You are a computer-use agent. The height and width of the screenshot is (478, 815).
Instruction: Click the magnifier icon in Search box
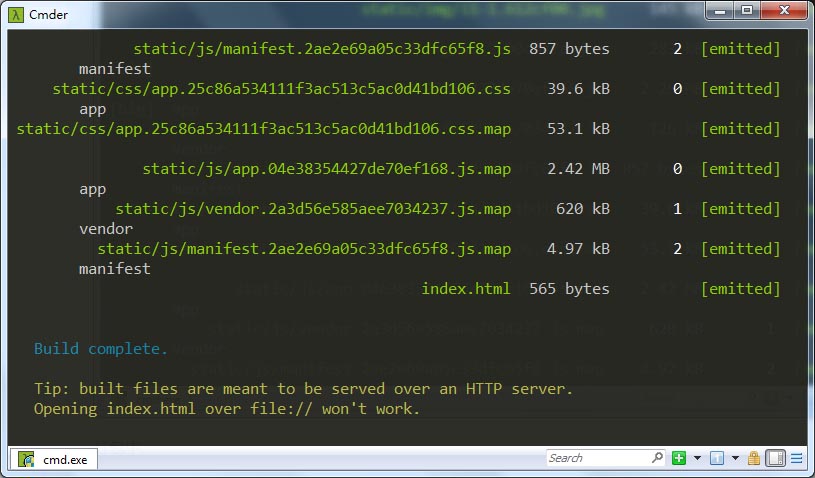(657, 457)
